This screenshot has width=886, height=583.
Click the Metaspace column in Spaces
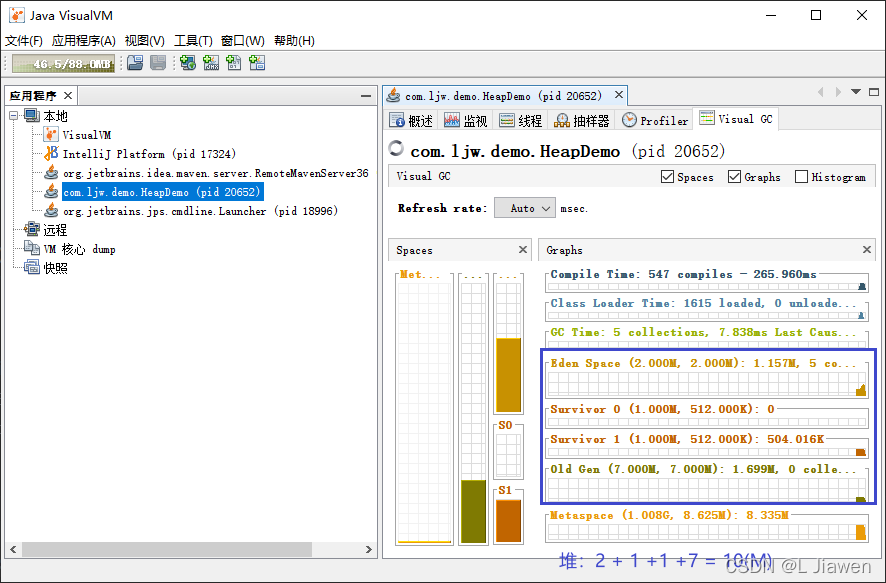pos(424,412)
